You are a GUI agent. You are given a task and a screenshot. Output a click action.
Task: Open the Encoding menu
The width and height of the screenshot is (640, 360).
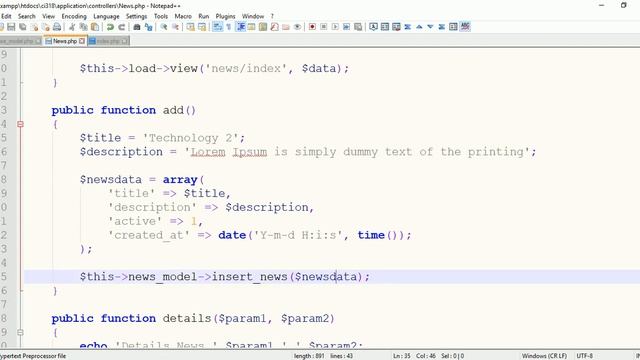point(74,16)
